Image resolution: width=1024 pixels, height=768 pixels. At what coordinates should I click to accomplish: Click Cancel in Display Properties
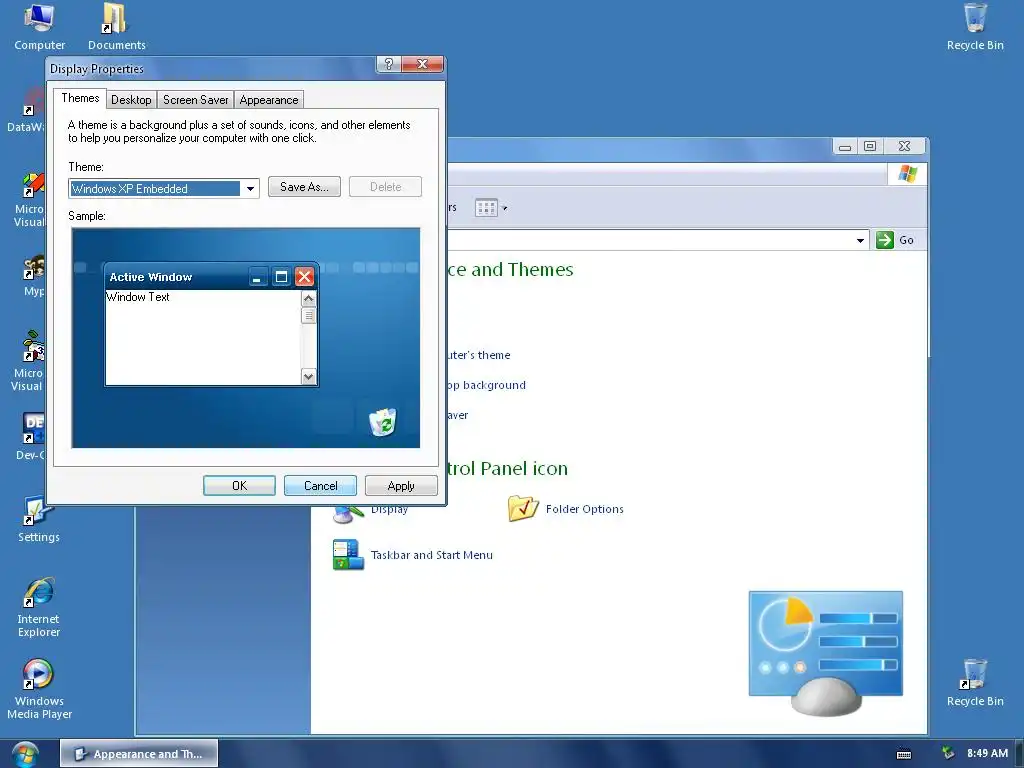coord(321,486)
